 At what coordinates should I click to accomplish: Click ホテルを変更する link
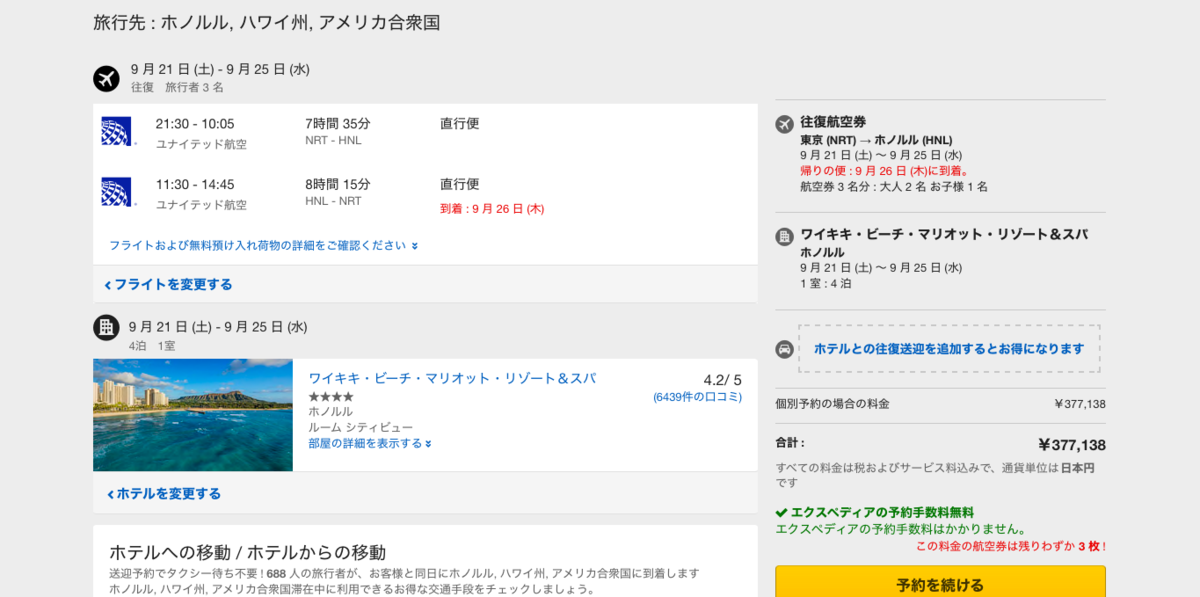(161, 493)
